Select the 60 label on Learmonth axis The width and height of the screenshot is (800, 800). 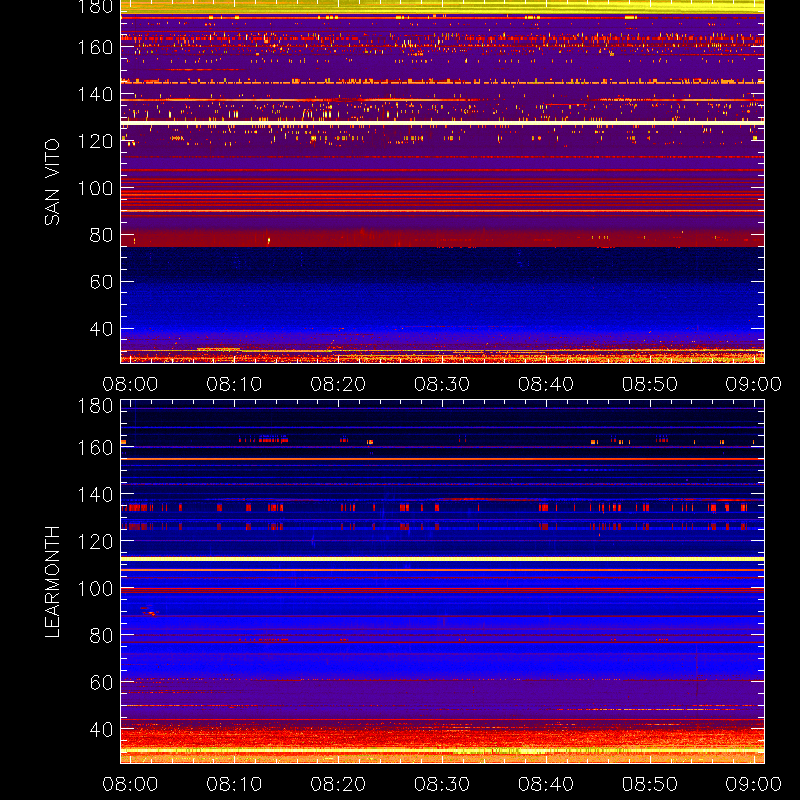pos(101,682)
